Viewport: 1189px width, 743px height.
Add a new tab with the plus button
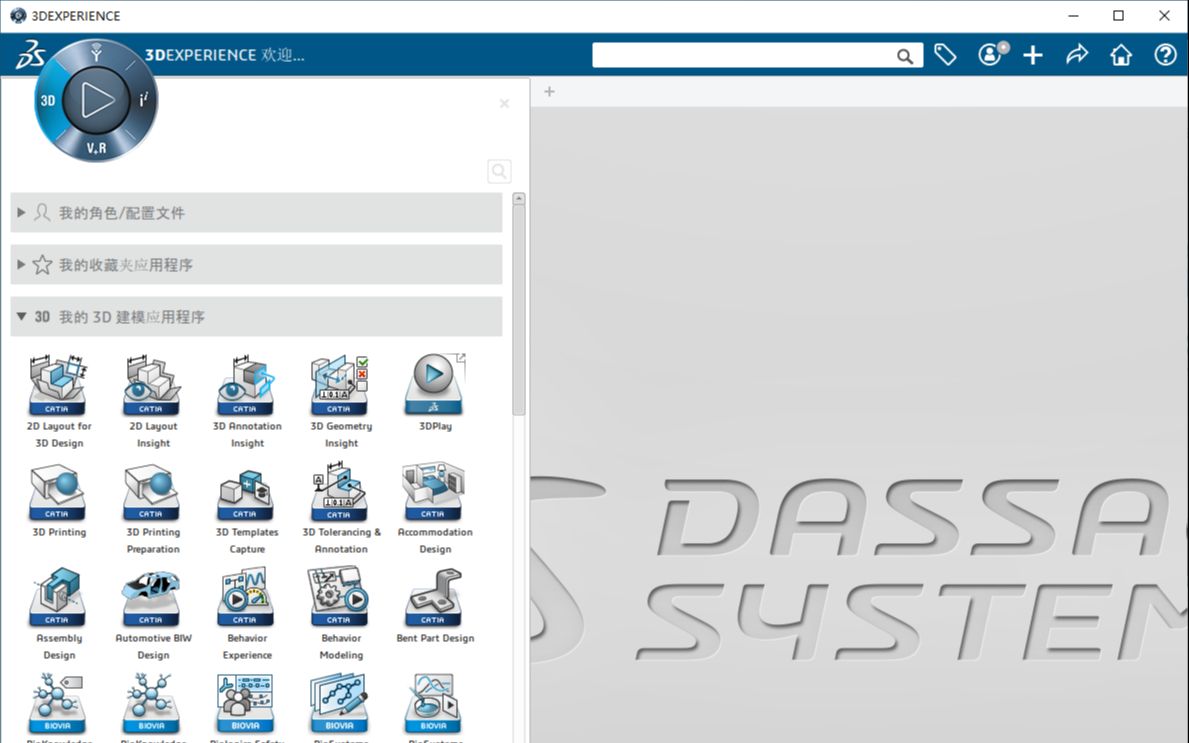(550, 92)
